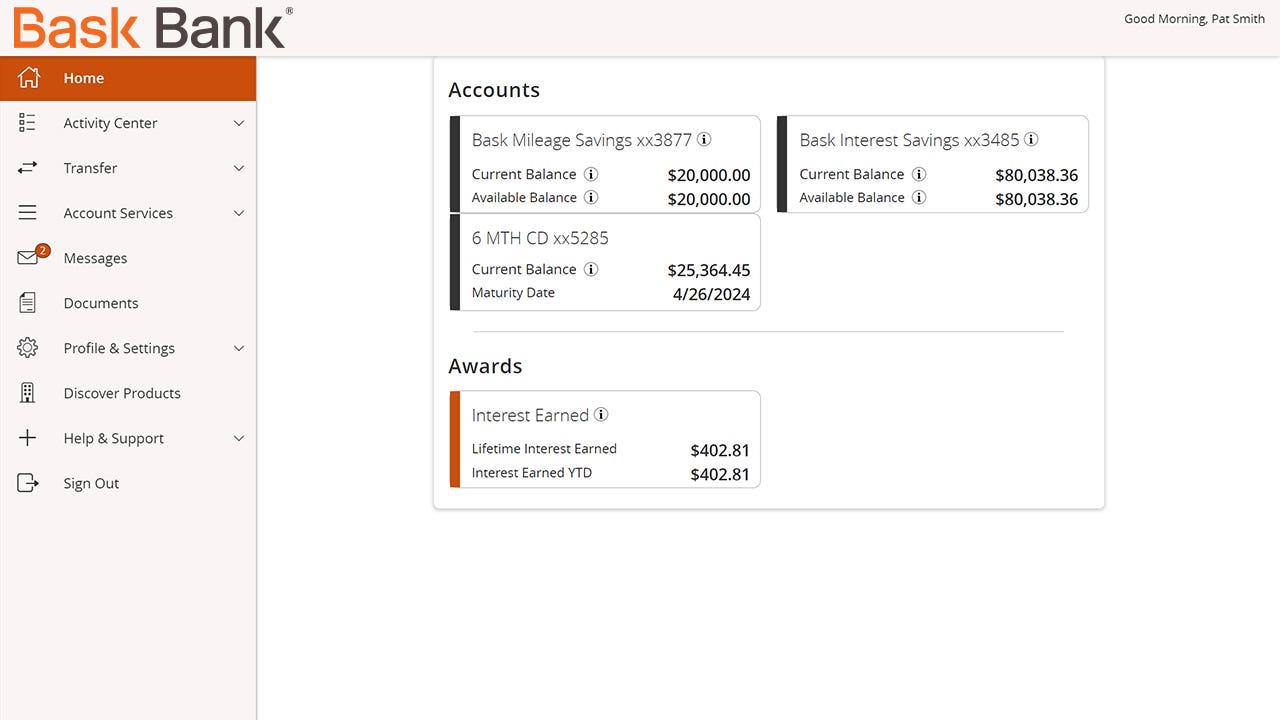
Task: Click the Home house icon in sidebar
Action: point(28,78)
